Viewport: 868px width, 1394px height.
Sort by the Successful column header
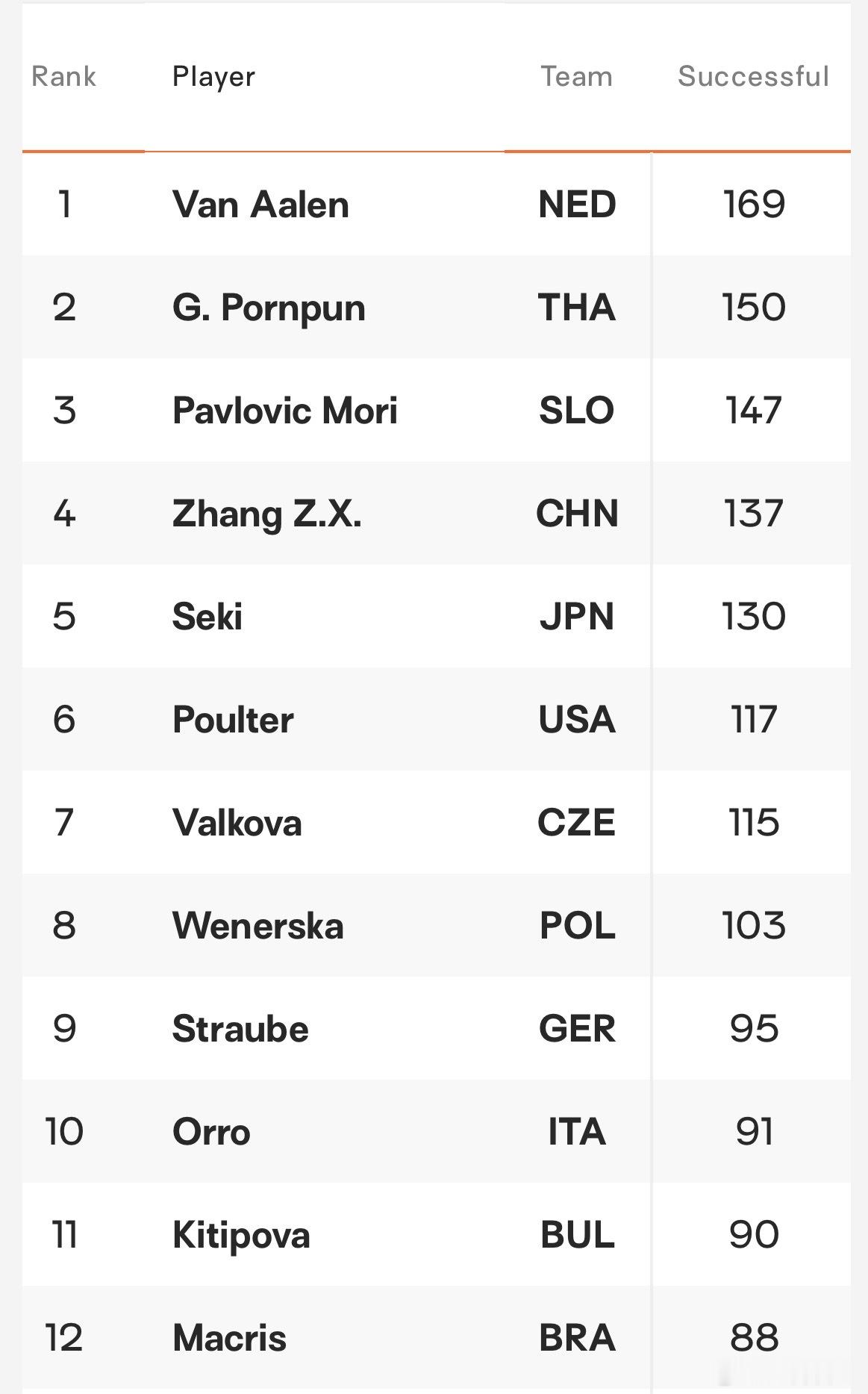point(753,76)
